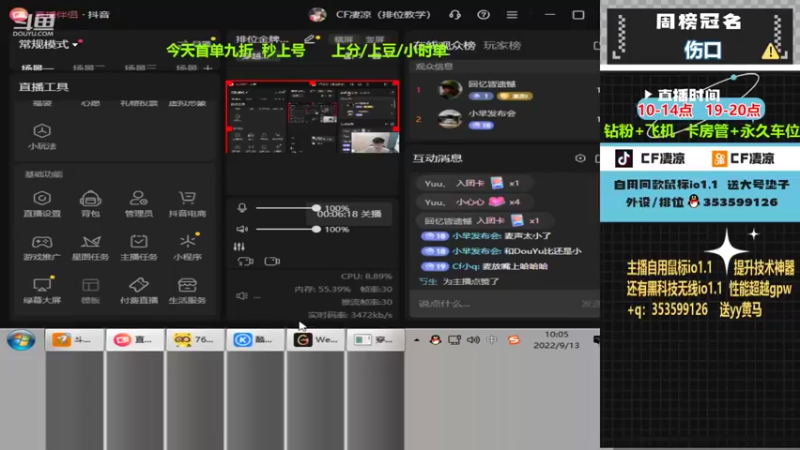The height and width of the screenshot is (450, 800).
Task: Open 生活服务 life services
Action: (x=187, y=291)
